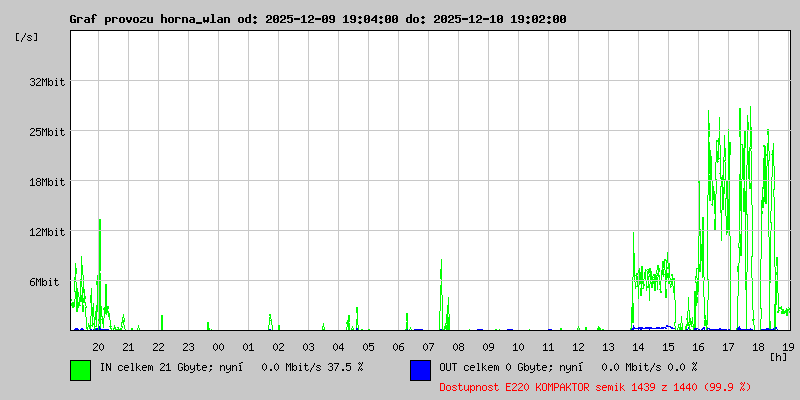The width and height of the screenshot is (800, 400).
Task: Click the '17' hour label on x-axis
Action: pos(728,347)
